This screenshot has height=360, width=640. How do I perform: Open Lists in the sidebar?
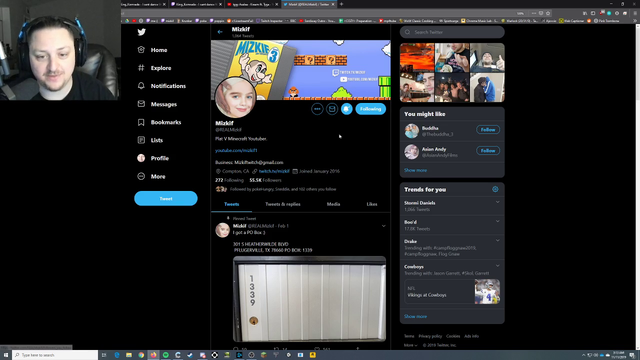click(x=150, y=140)
